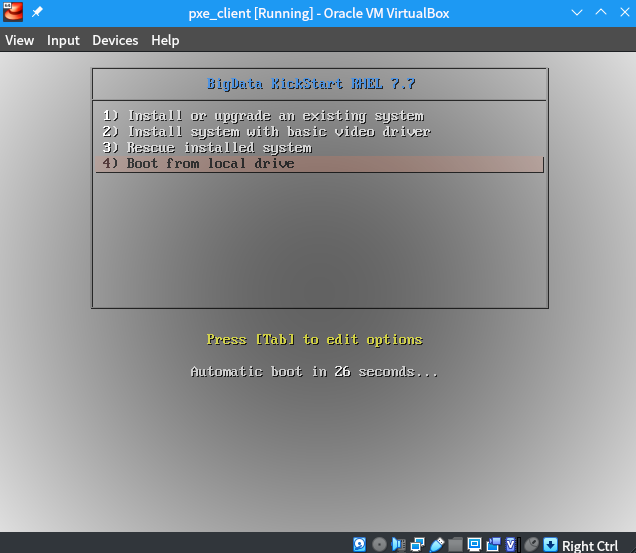The height and width of the screenshot is (553, 636).
Task: Click the display settings status icon
Action: pos(474,544)
